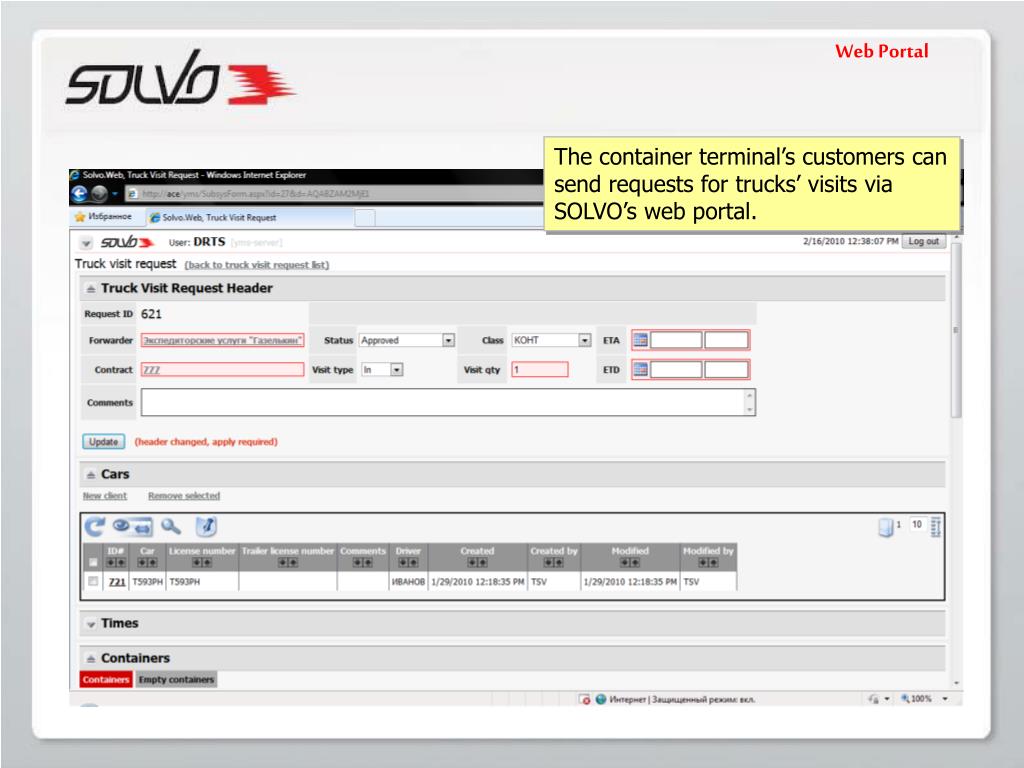Collapse the Containers section
This screenshot has height=768, width=1024.
tap(91, 658)
